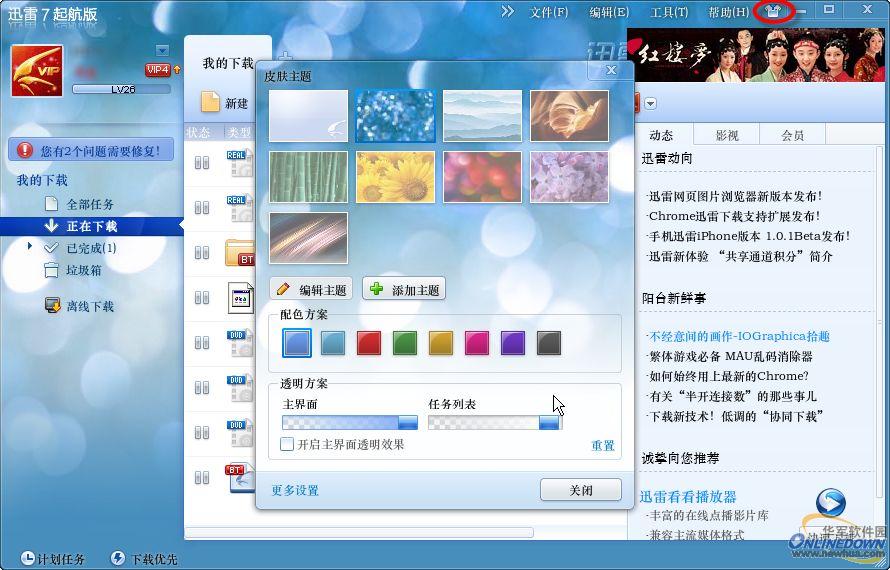Open the 编辑(E) menu
The width and height of the screenshot is (890, 570).
tap(608, 12)
